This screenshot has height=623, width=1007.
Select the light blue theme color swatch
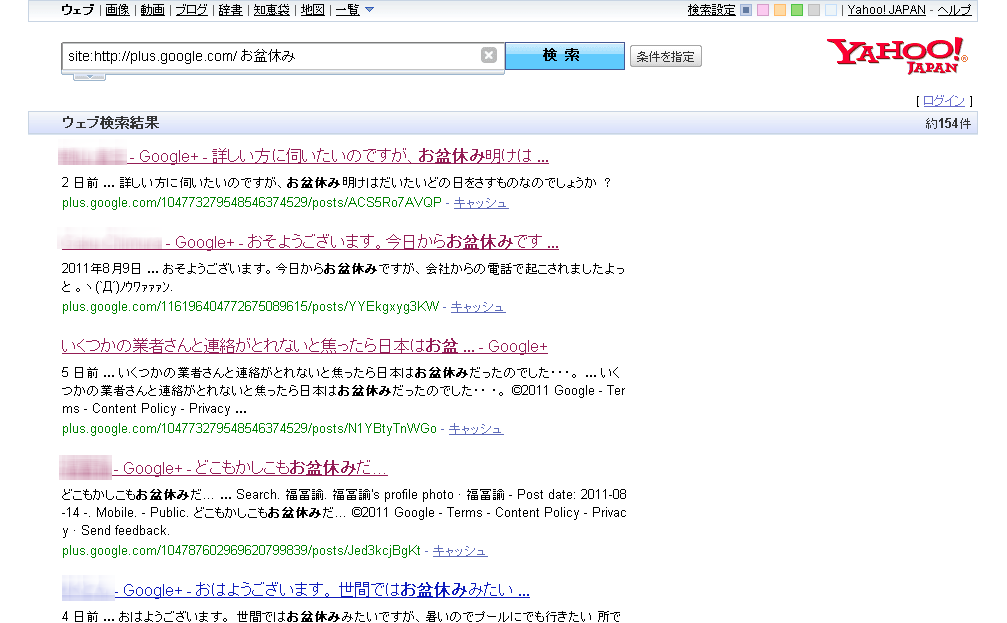click(x=831, y=10)
